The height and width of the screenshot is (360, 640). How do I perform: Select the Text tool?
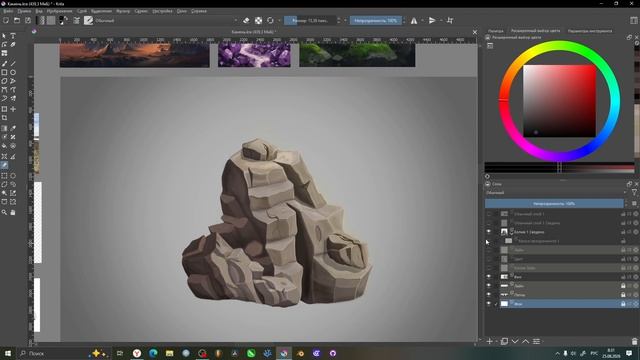click(x=13, y=36)
